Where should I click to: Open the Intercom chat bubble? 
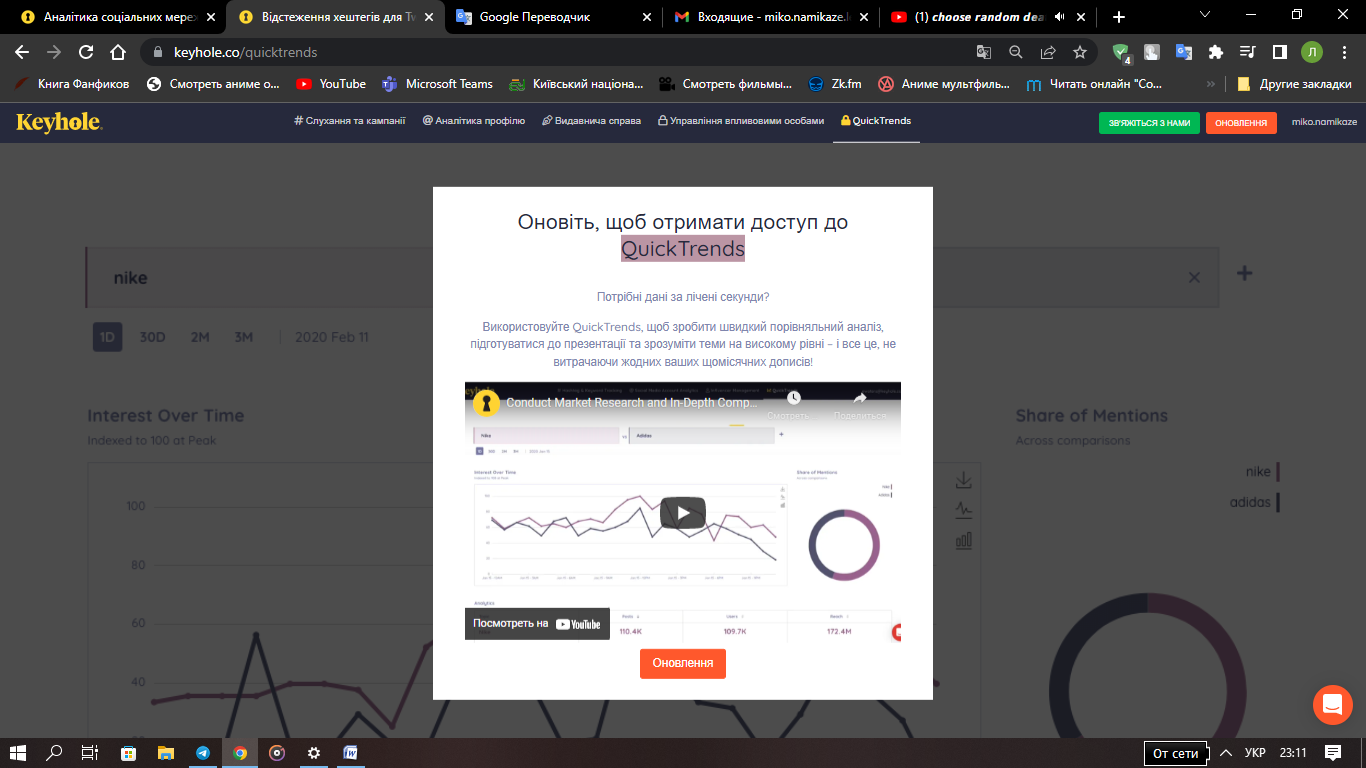coord(1332,705)
